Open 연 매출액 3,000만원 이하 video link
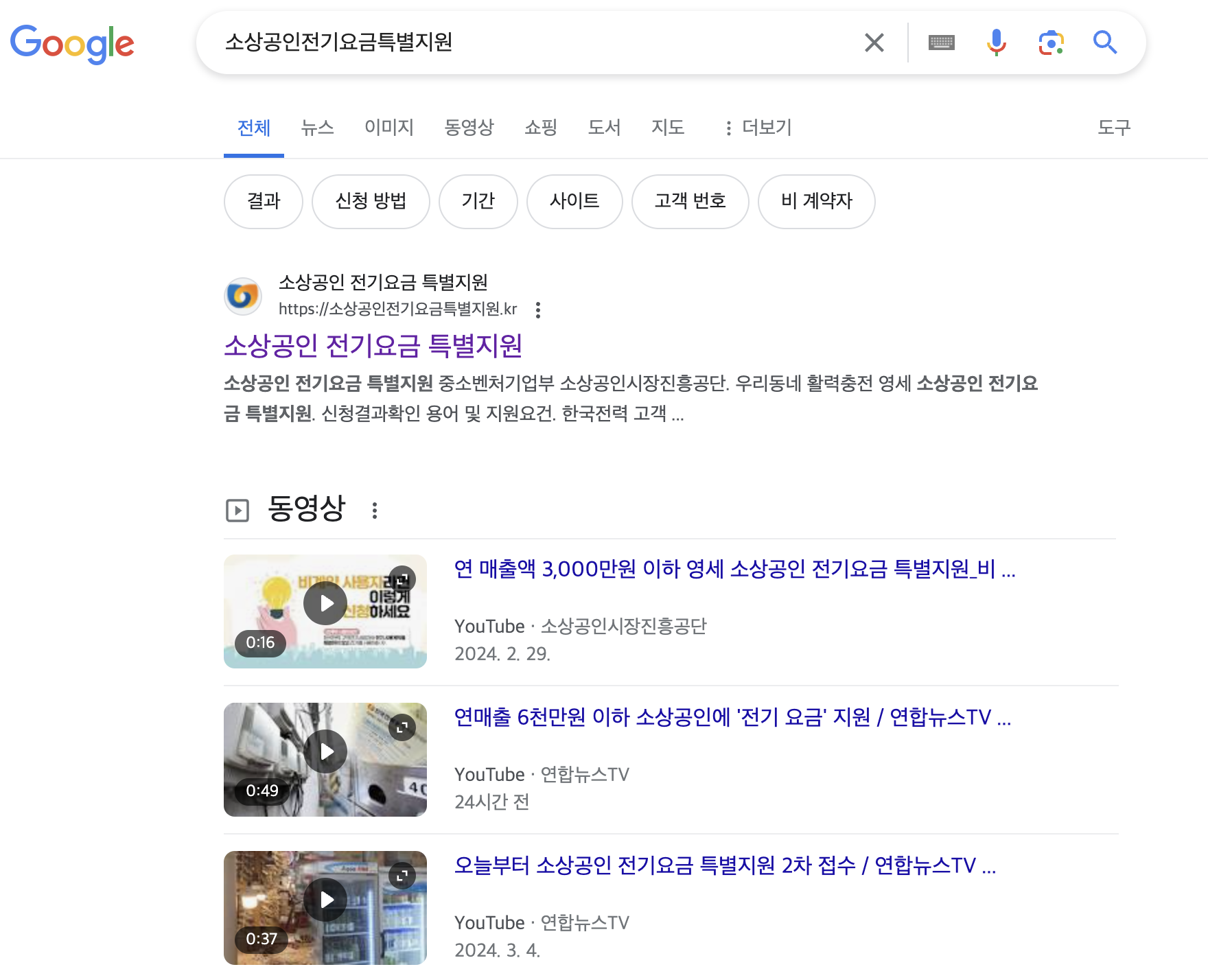This screenshot has width=1208, height=980. [734, 569]
